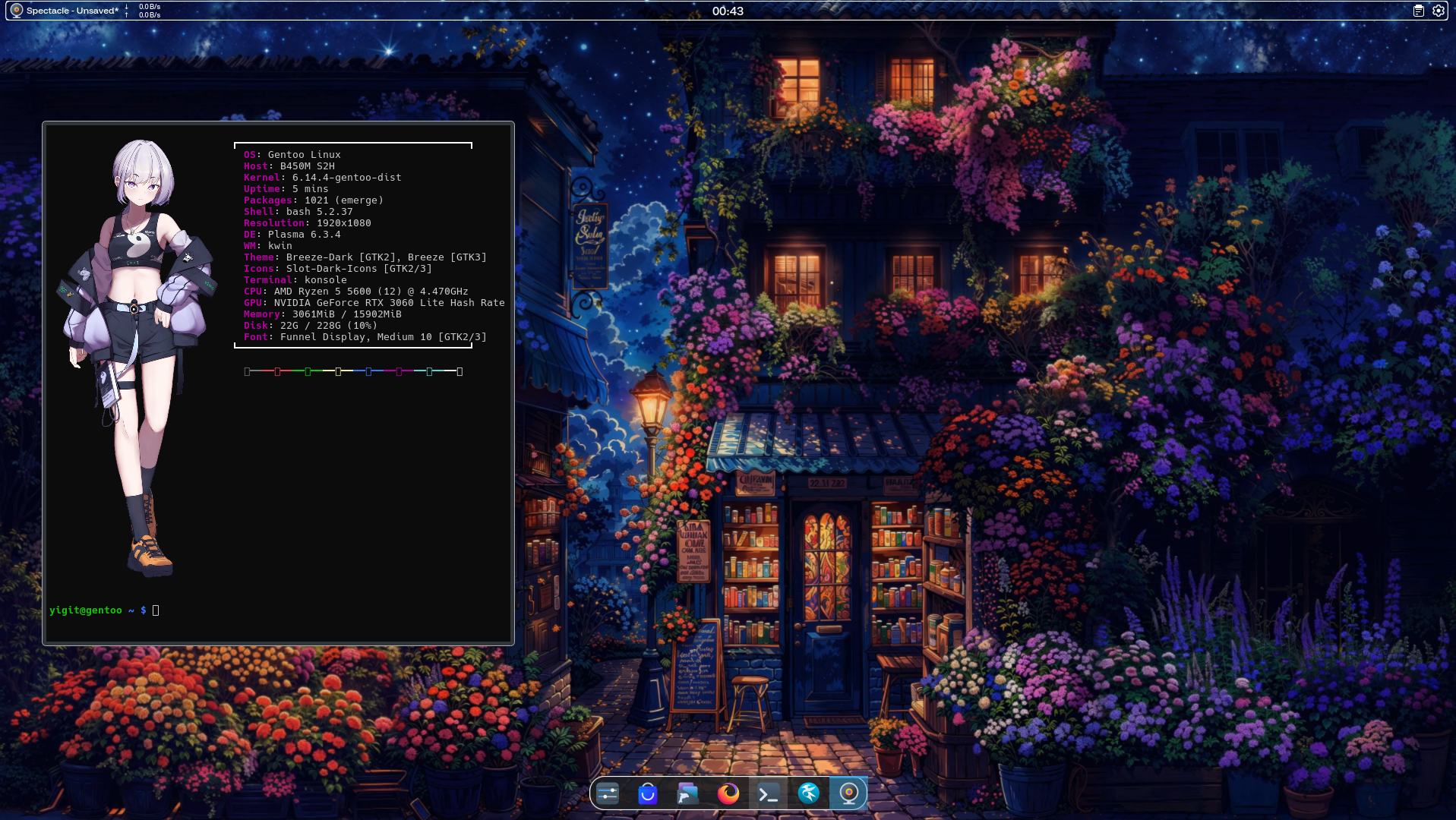Click the 'Uptime: 5 mins' line
The height and width of the screenshot is (820, 1456).
[x=286, y=189]
